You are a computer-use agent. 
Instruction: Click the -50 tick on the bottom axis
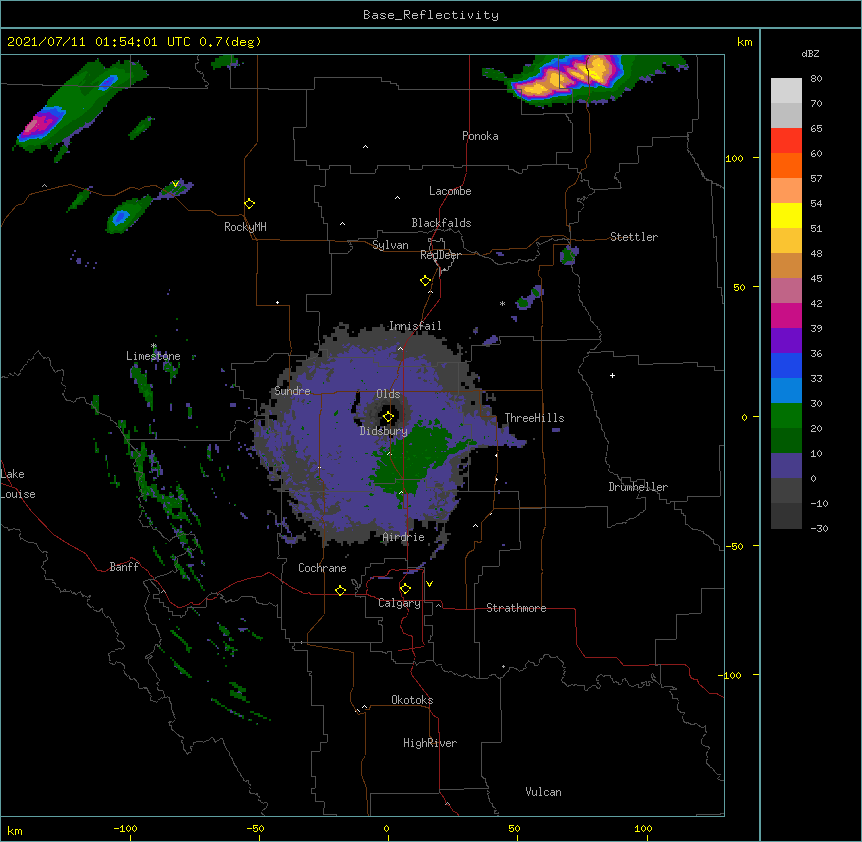pyautogui.click(x=255, y=828)
